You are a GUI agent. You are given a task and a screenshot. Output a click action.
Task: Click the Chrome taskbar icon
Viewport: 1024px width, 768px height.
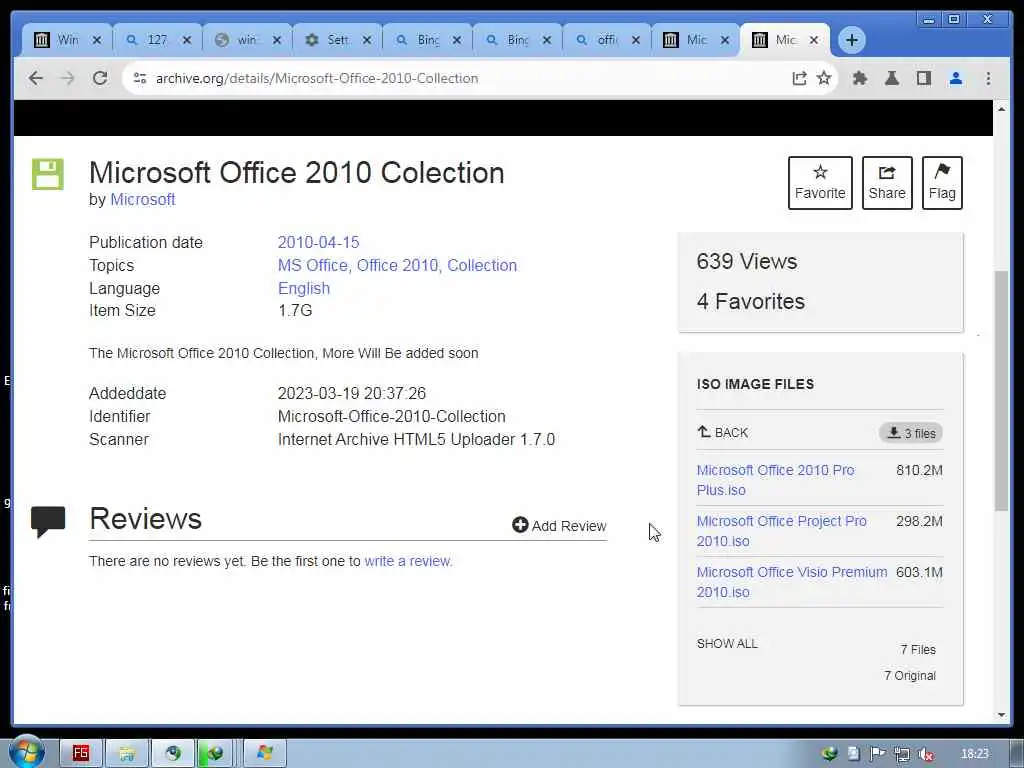172,753
